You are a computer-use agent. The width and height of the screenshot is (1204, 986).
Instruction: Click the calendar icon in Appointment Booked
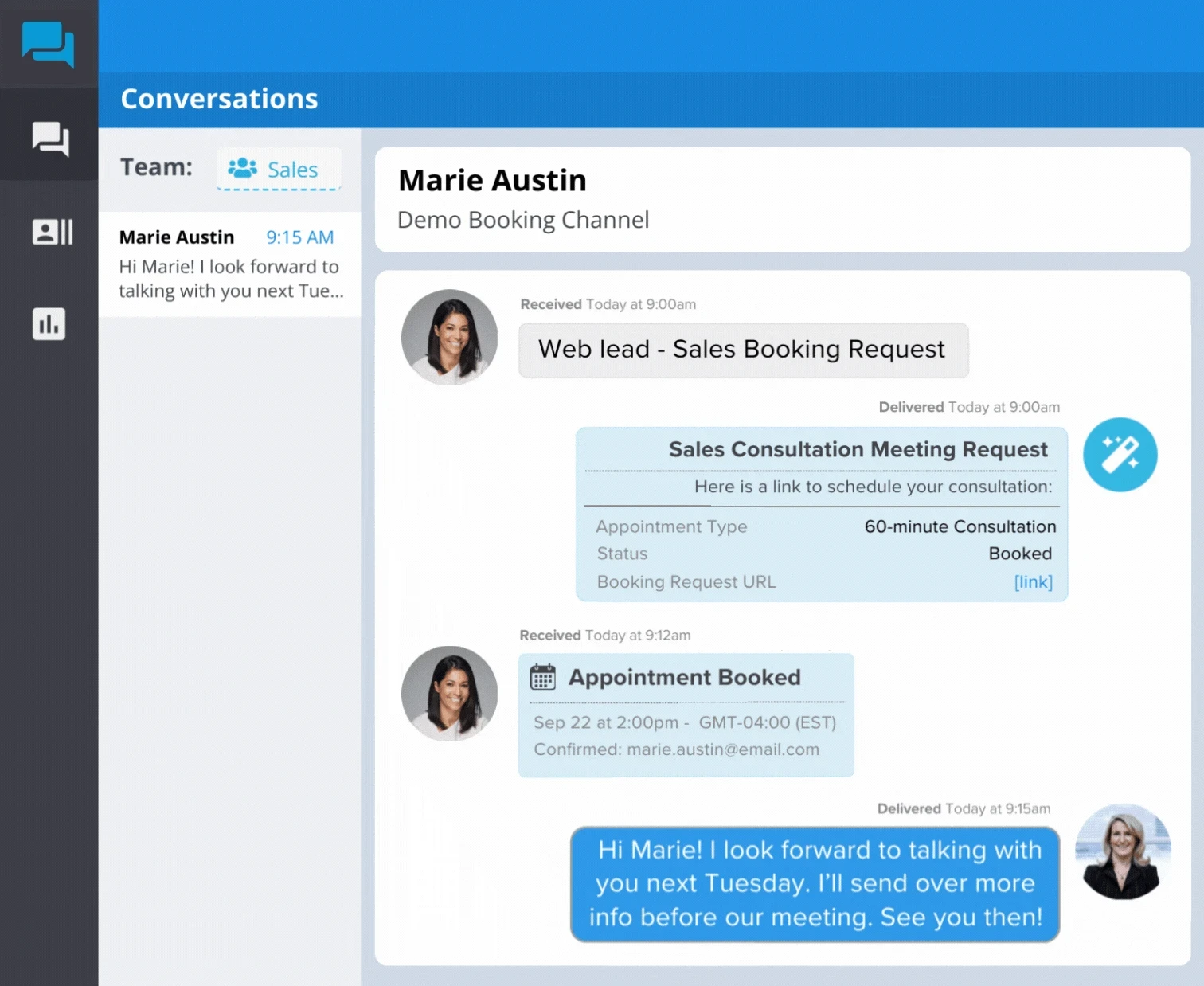point(543,677)
